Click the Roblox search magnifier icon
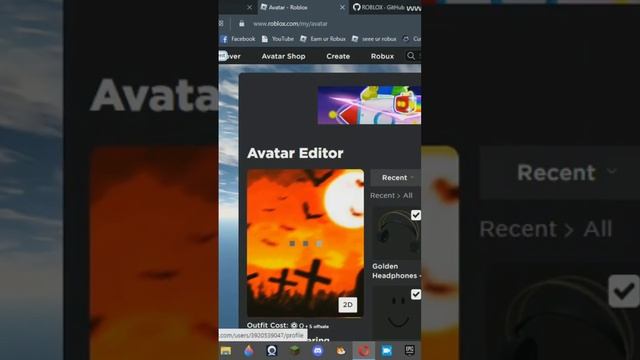Viewport: 640px width, 360px height. tap(411, 56)
